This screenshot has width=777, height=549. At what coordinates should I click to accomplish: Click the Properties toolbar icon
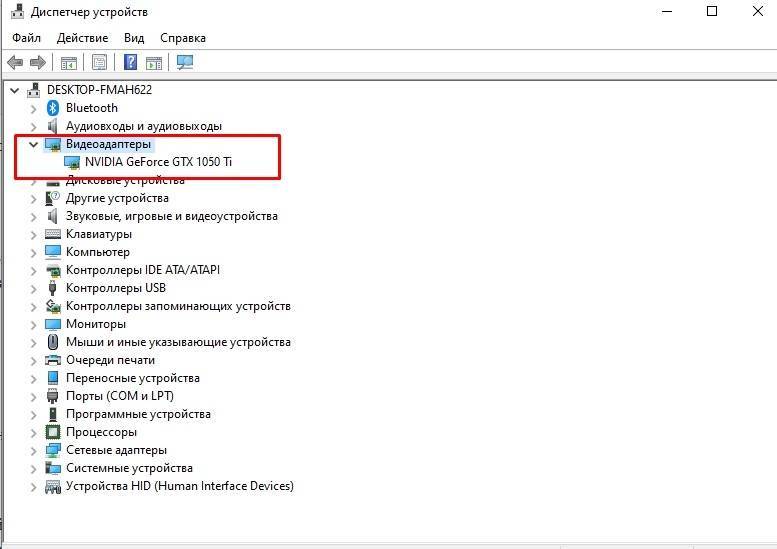click(99, 62)
